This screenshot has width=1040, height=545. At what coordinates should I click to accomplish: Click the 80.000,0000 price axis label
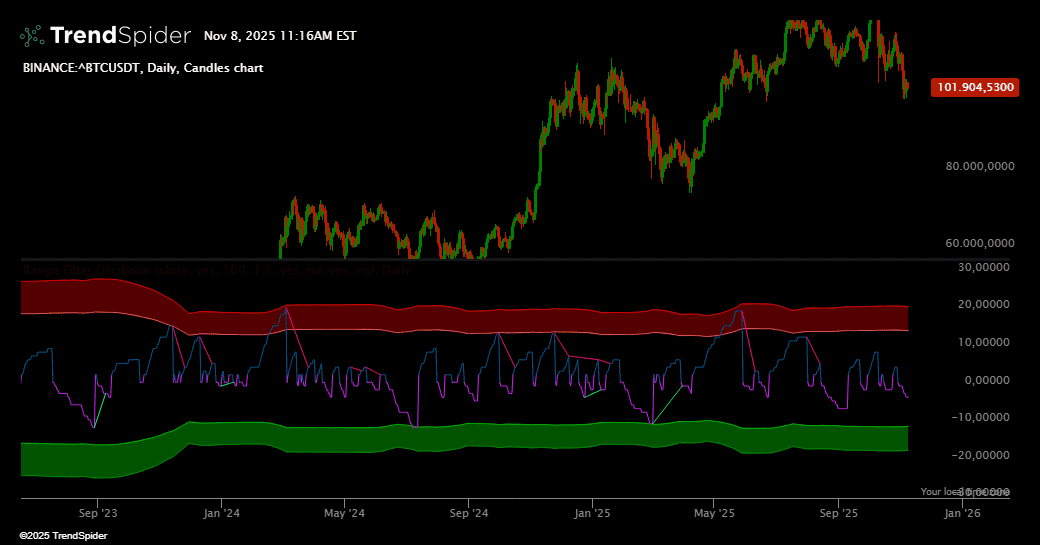click(980, 166)
